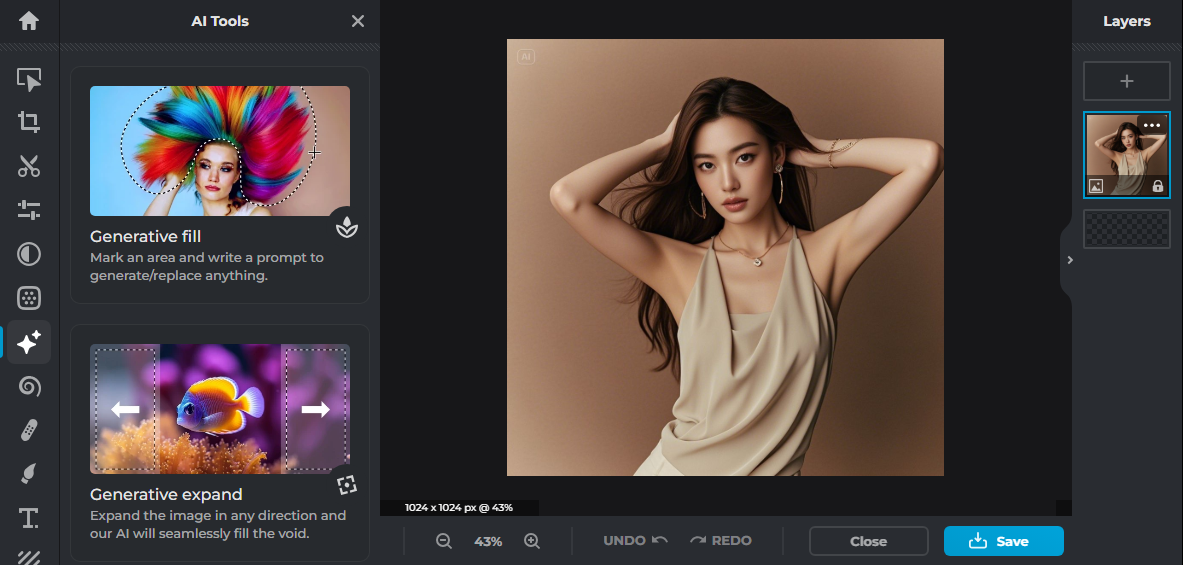Click the AI badge on canvas corner

526,57
